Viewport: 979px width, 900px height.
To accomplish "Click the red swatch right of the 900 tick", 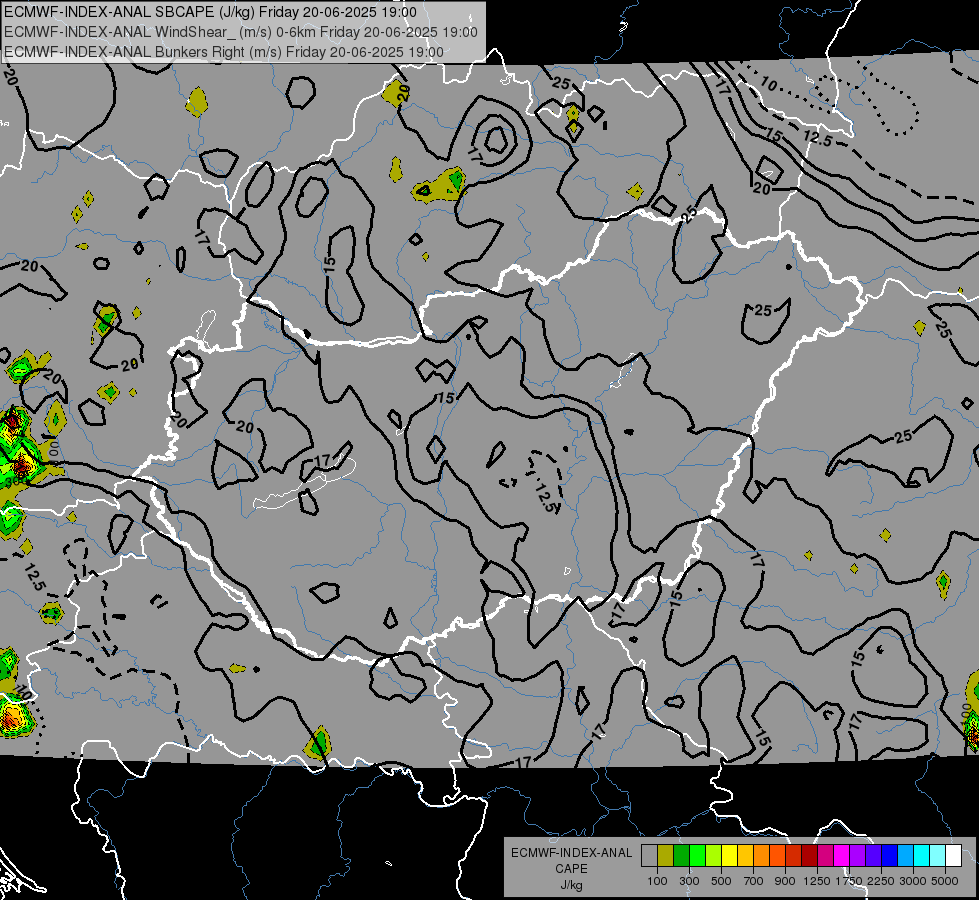I will (x=794, y=856).
